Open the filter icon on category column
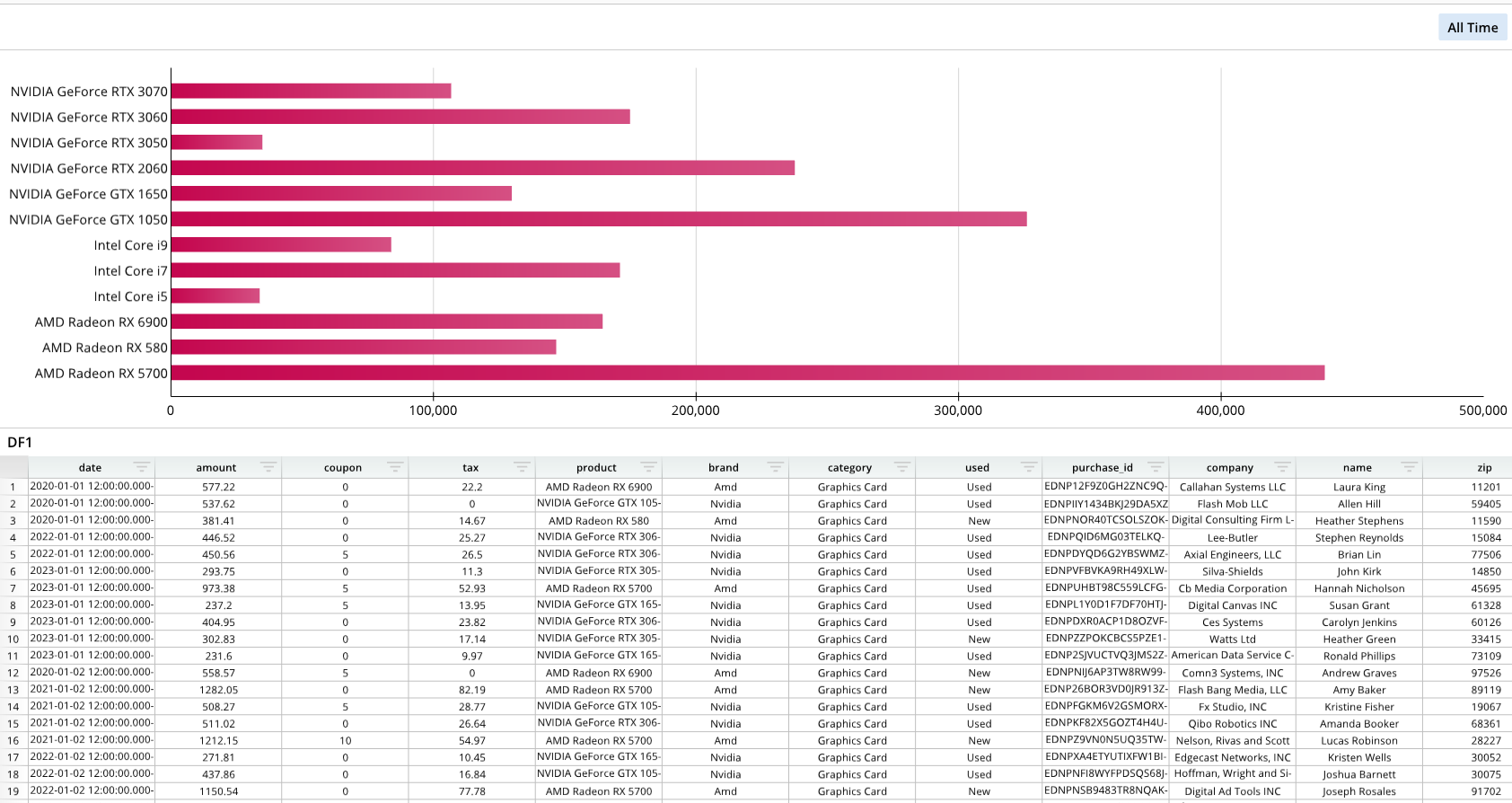Viewport: 1512px width, 803px height. click(901, 467)
